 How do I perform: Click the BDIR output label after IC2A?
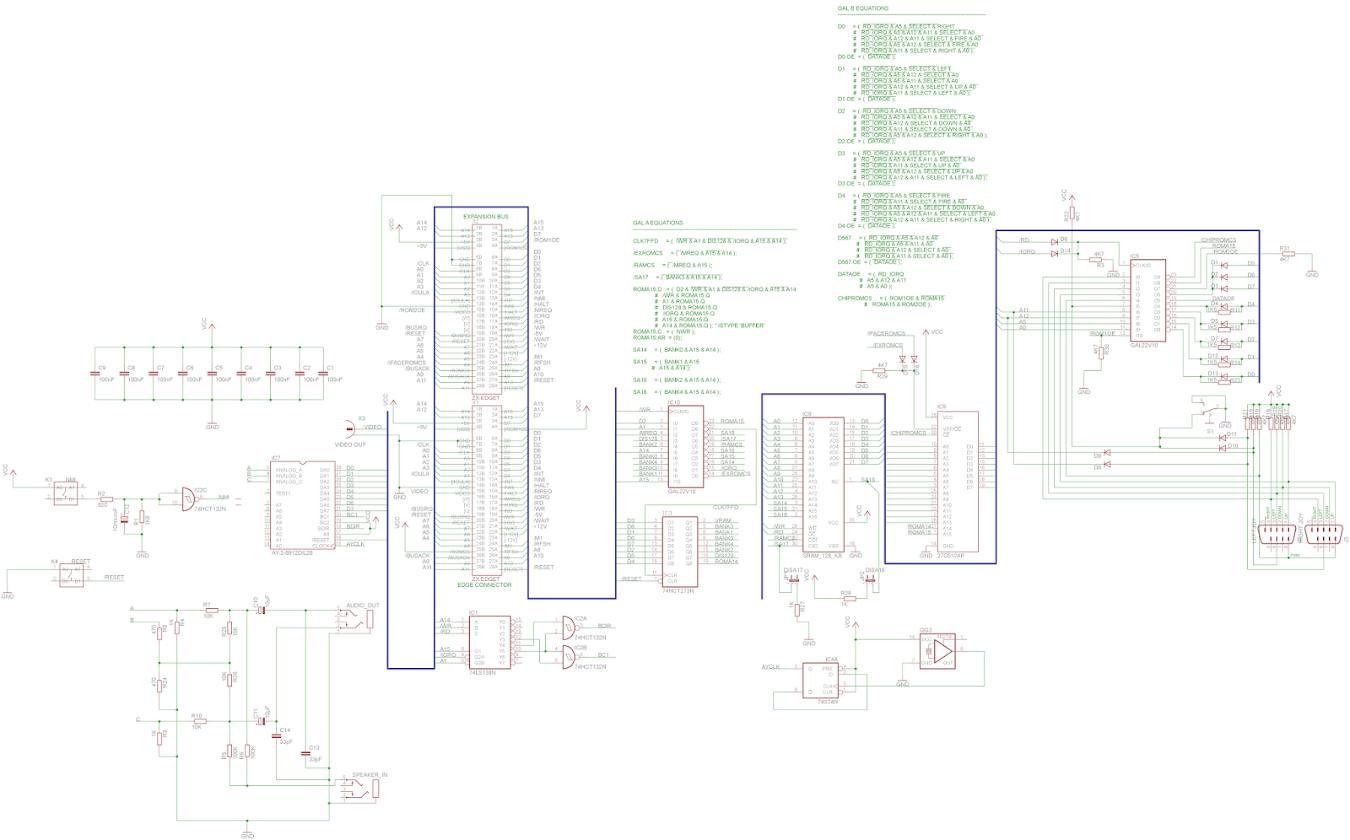click(604, 625)
